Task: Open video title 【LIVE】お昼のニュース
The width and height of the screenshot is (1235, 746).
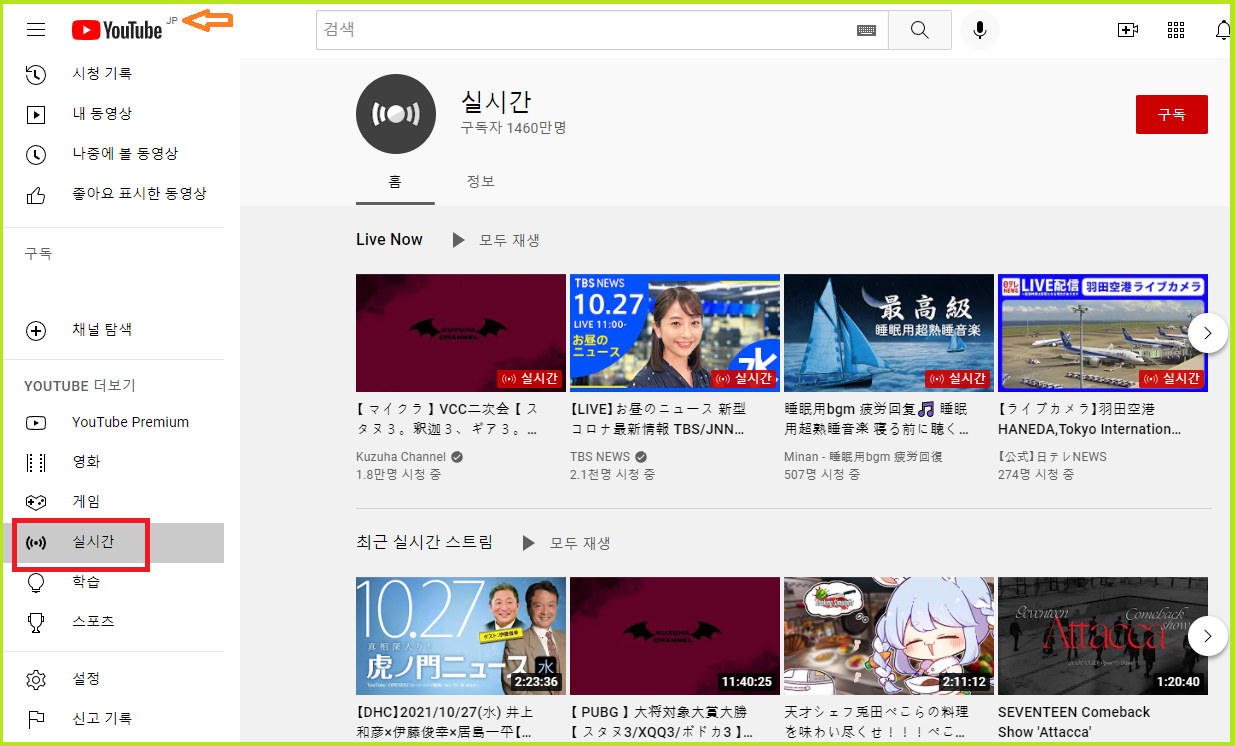Action: 658,419
